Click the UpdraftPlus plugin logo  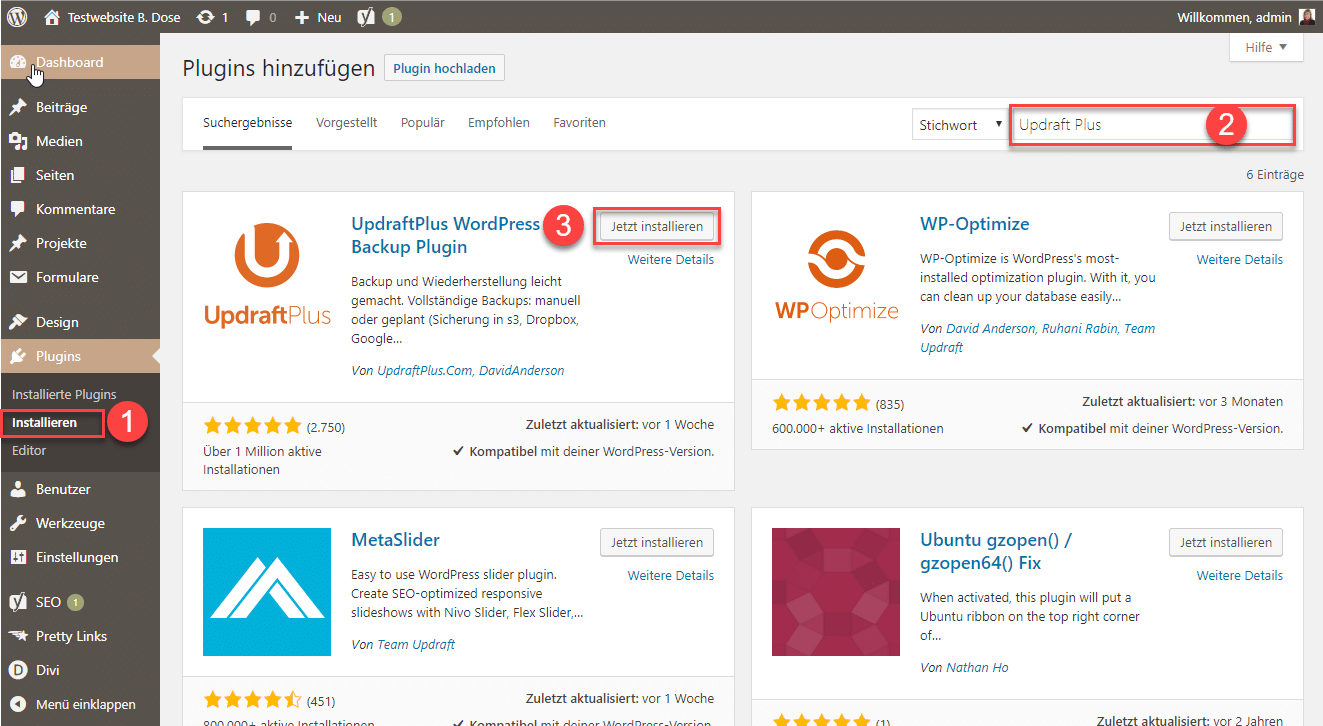click(267, 275)
